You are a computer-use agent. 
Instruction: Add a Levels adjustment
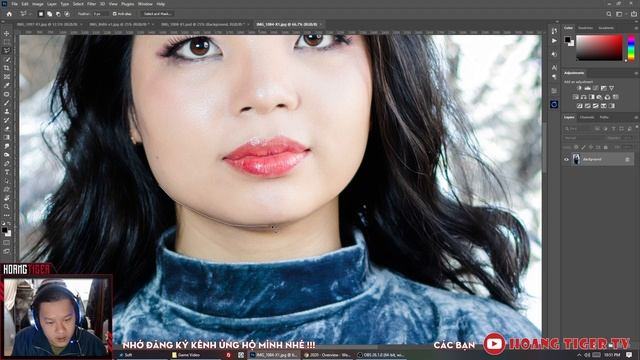tap(587, 88)
